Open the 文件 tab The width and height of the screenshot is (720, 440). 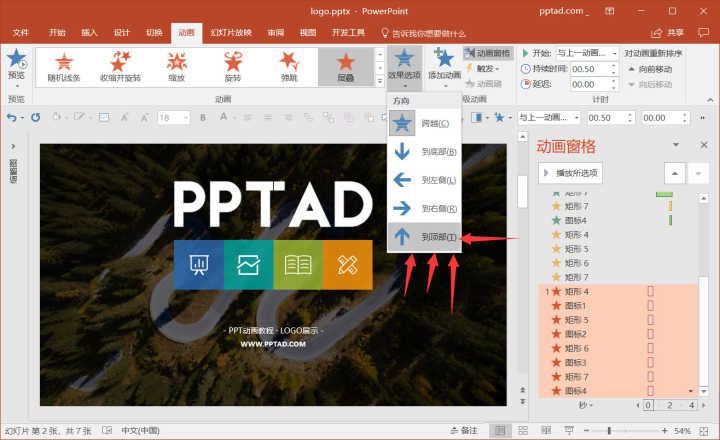21,33
